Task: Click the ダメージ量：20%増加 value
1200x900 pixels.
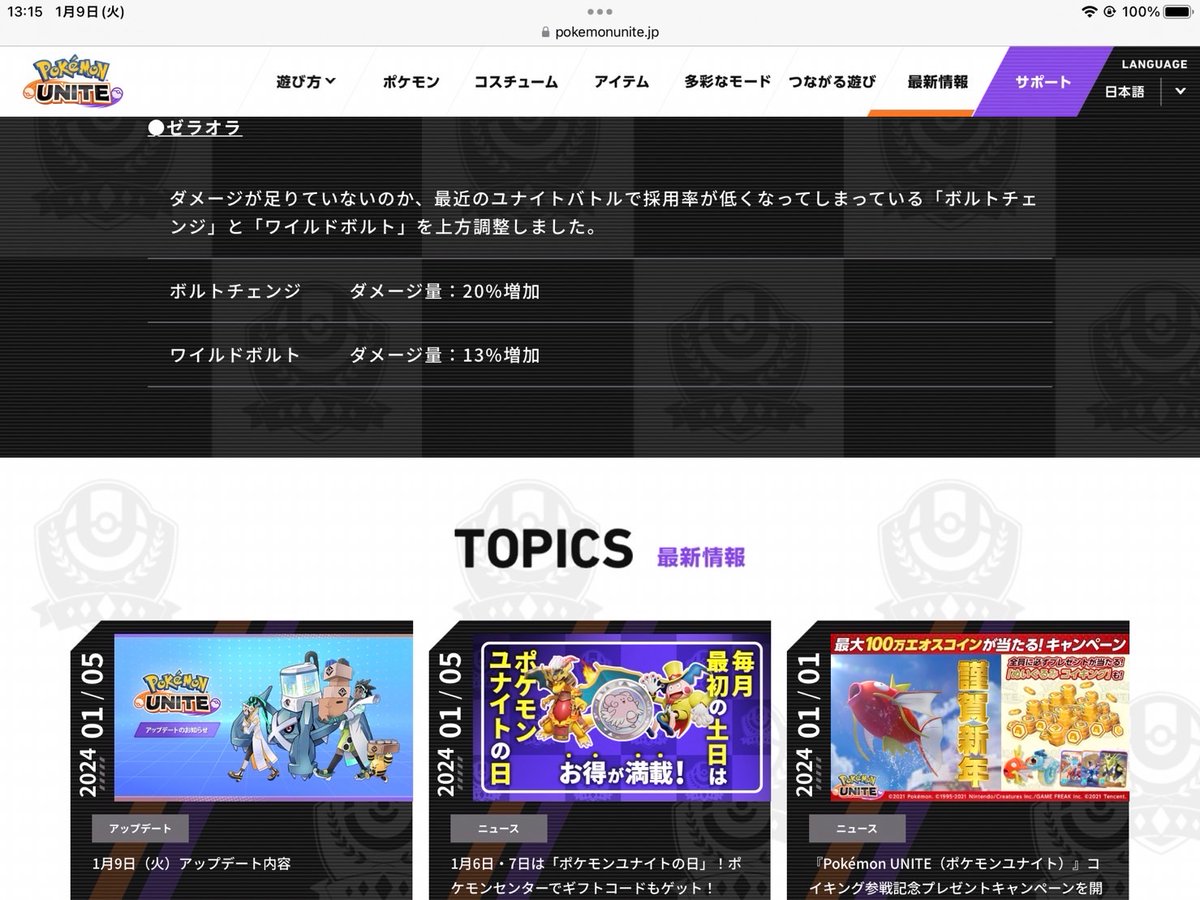Action: (x=445, y=291)
